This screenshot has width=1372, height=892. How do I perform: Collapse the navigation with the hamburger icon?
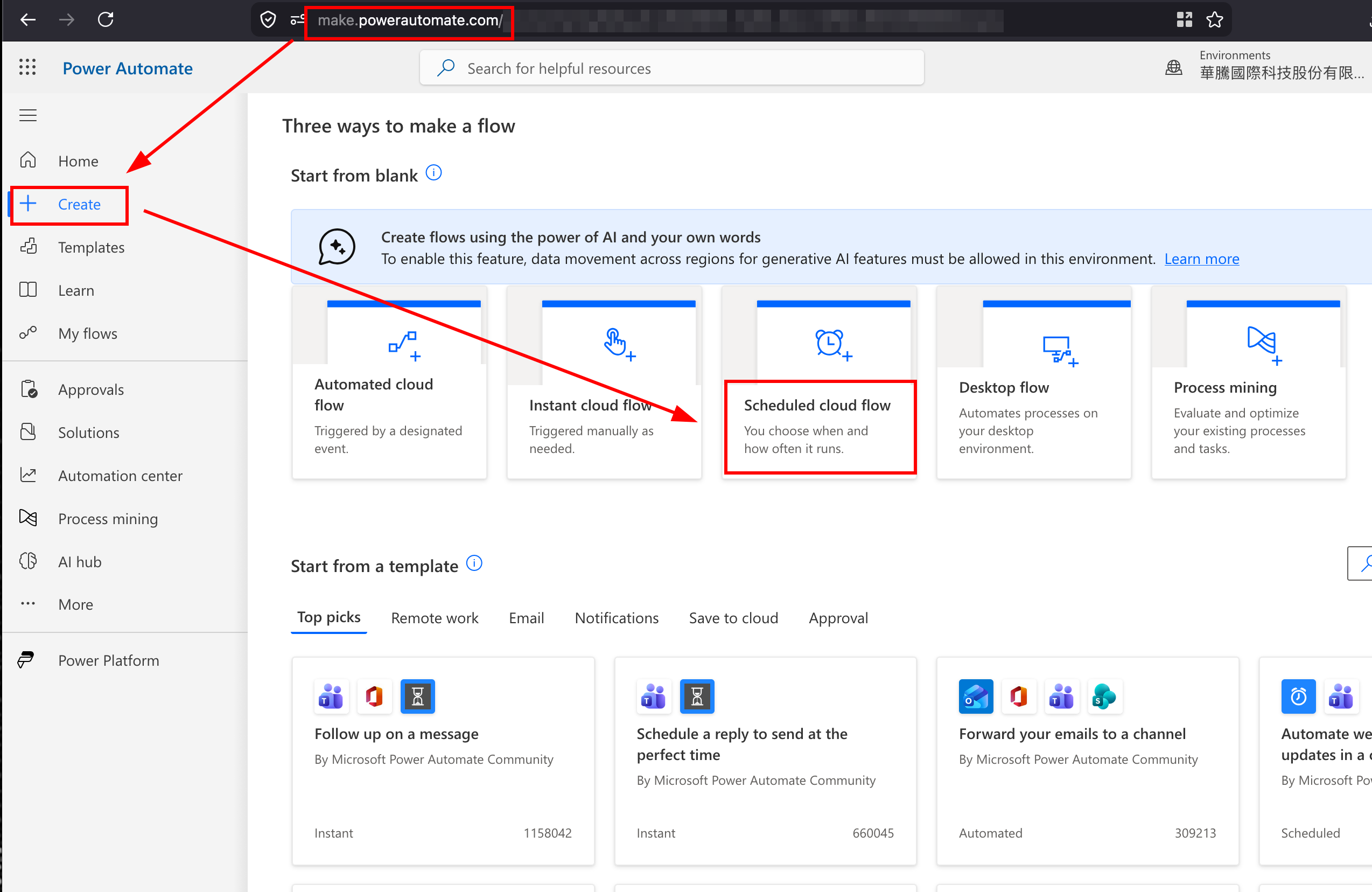pos(27,115)
